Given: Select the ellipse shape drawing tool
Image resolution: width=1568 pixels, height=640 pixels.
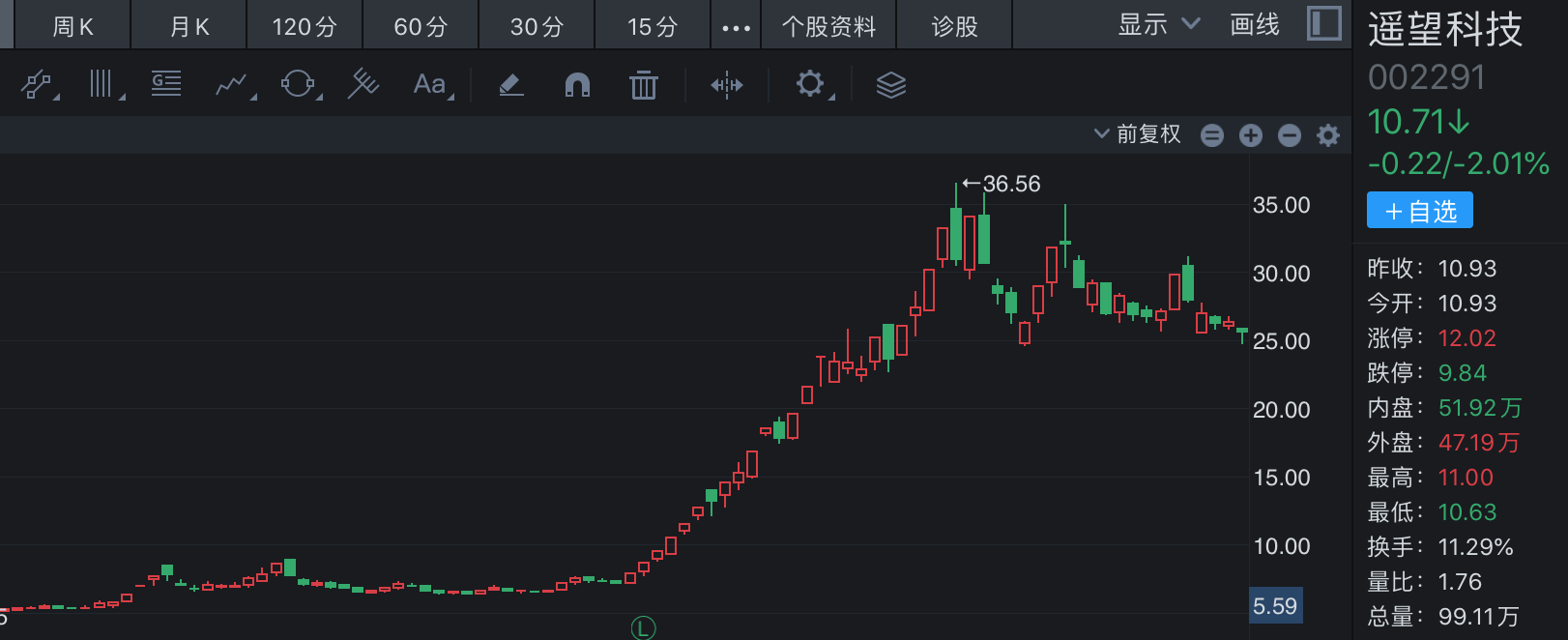Looking at the screenshot, I should [x=298, y=85].
